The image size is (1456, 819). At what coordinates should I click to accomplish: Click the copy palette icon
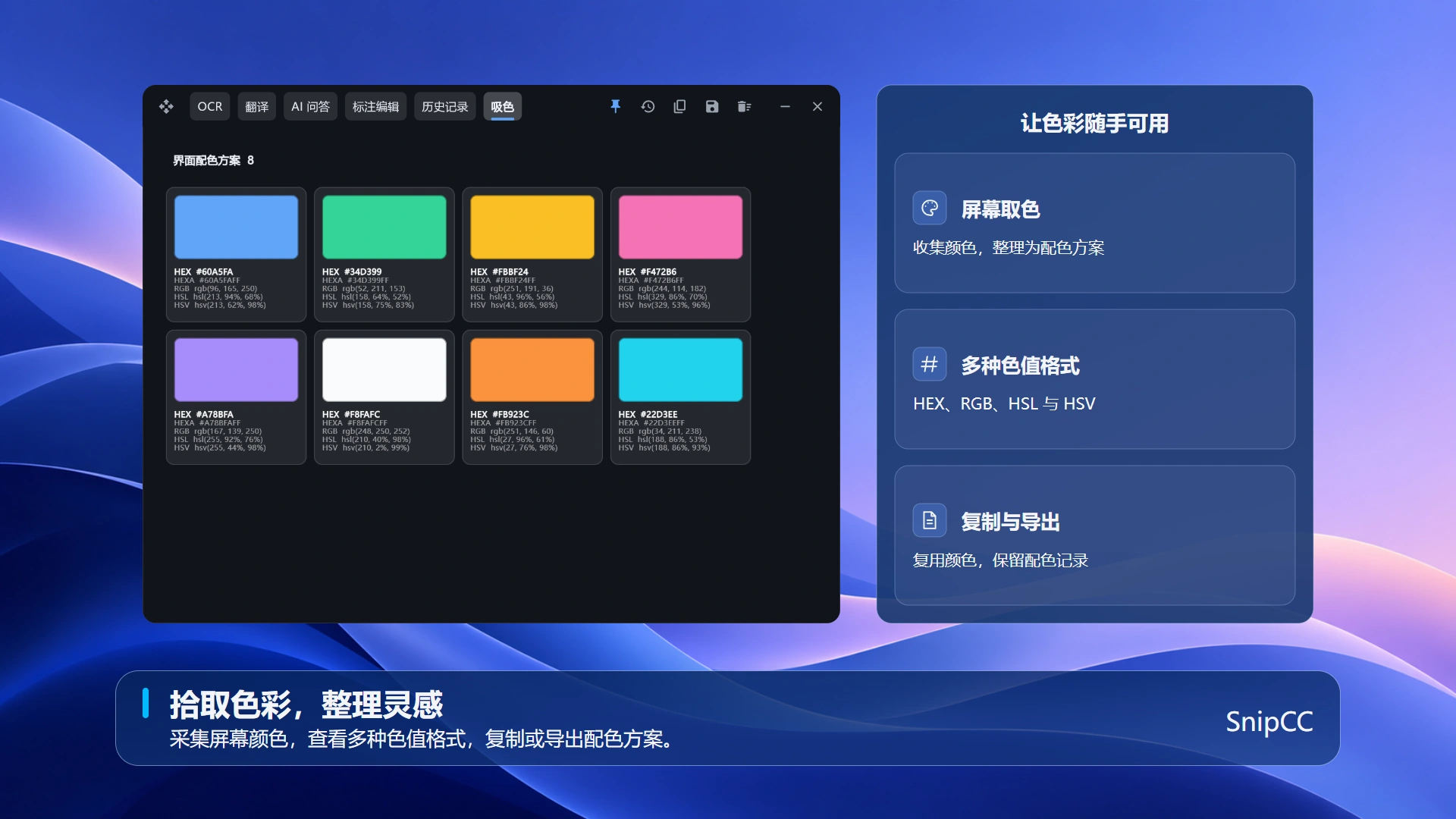pyautogui.click(x=679, y=107)
